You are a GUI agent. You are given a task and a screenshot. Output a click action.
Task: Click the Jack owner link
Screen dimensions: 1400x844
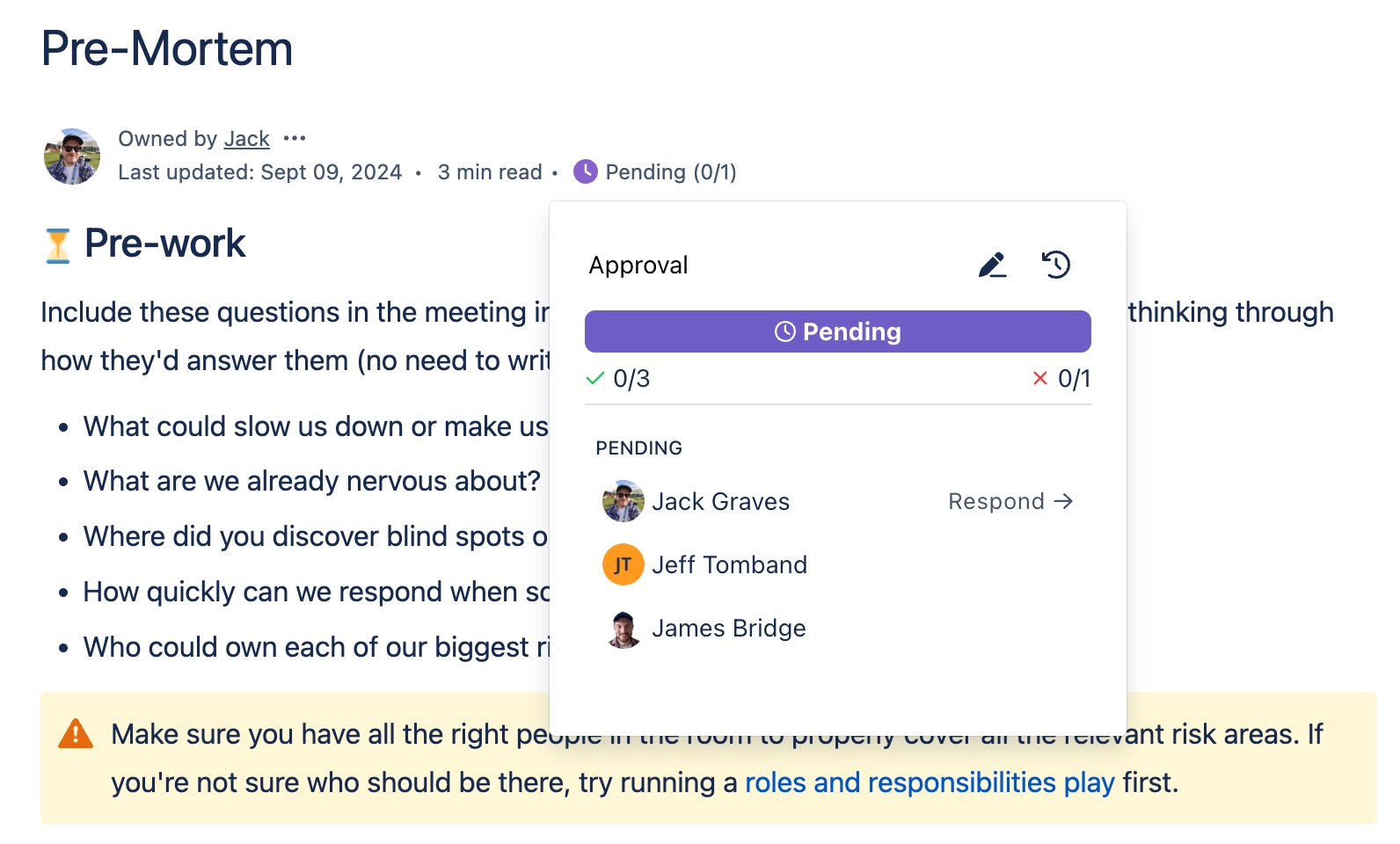click(246, 139)
